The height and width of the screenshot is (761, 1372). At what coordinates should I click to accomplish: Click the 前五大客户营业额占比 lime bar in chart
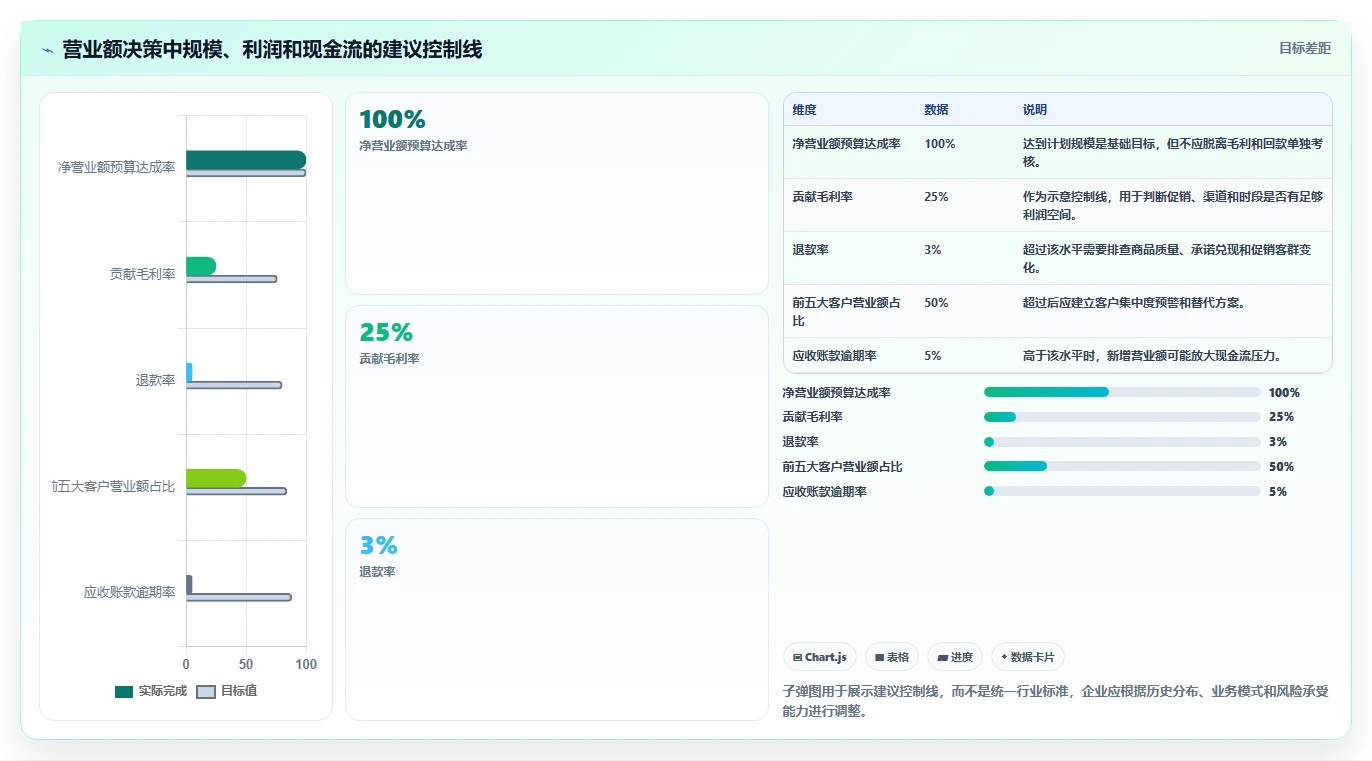coord(216,479)
